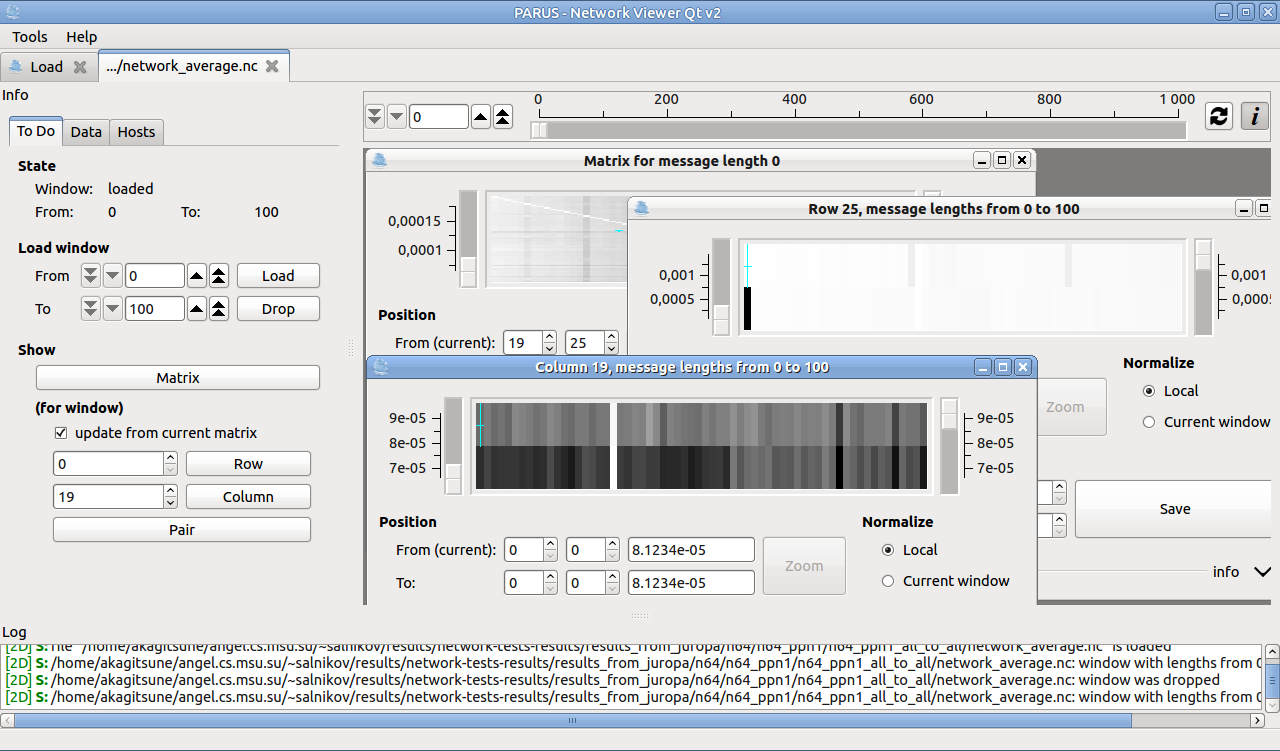
Task: Open the info icon button at top right
Action: tap(1255, 116)
